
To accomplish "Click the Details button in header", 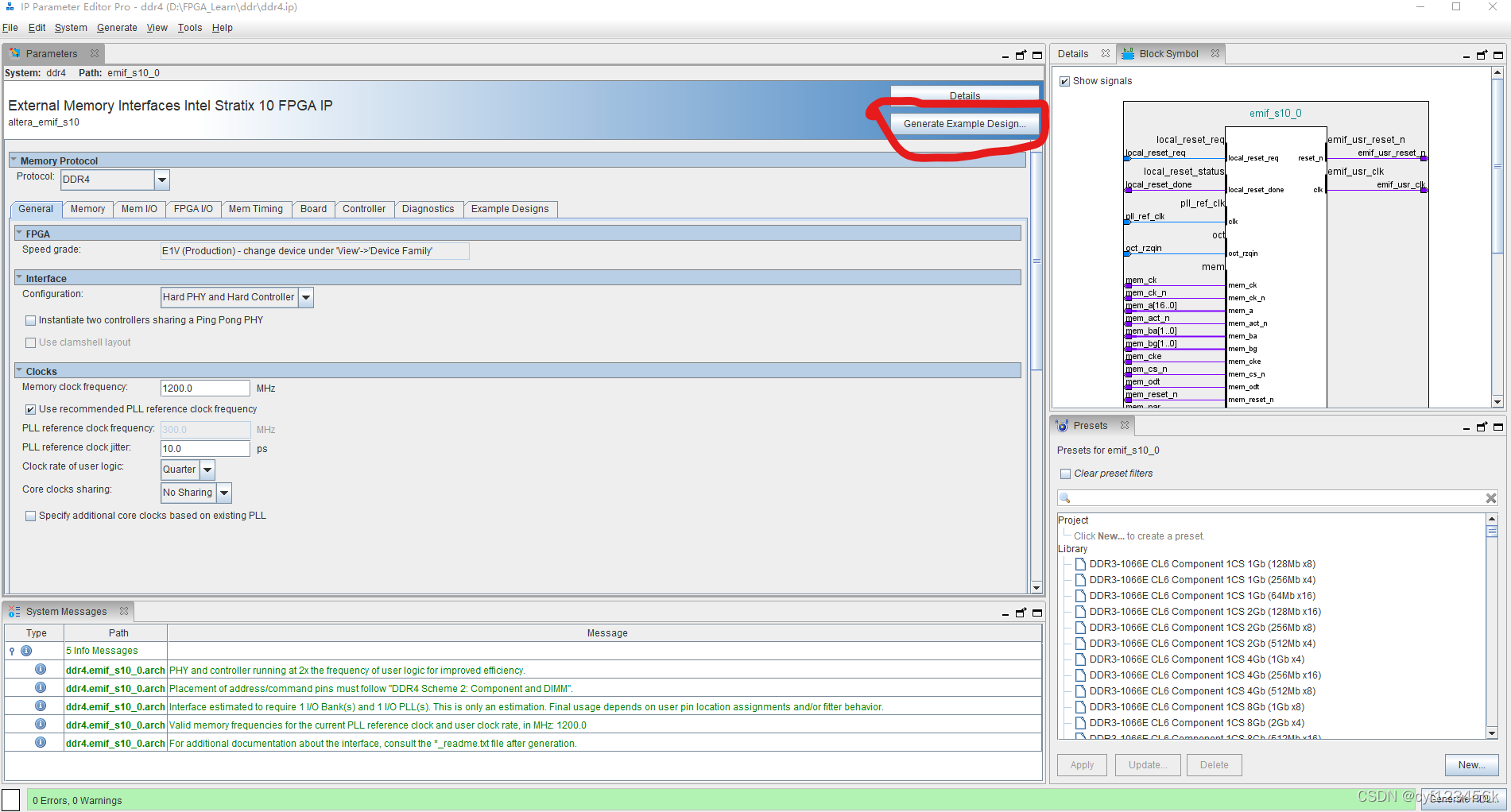I will pos(964,95).
